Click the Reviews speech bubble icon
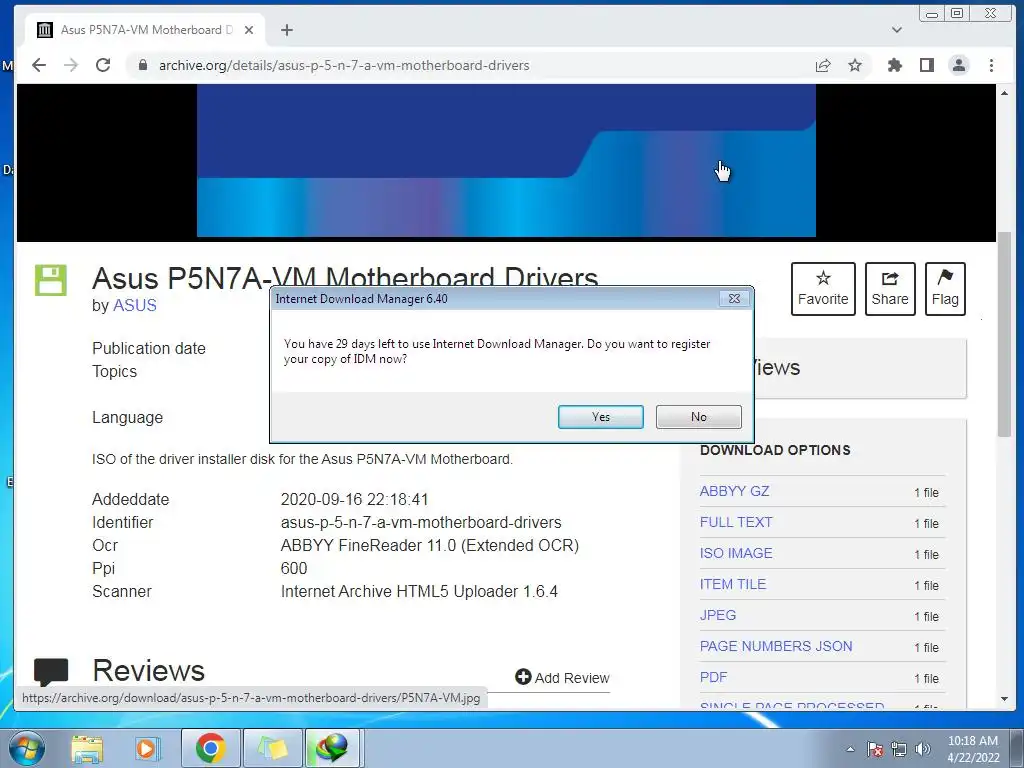Image resolution: width=1024 pixels, height=768 pixels. (51, 672)
